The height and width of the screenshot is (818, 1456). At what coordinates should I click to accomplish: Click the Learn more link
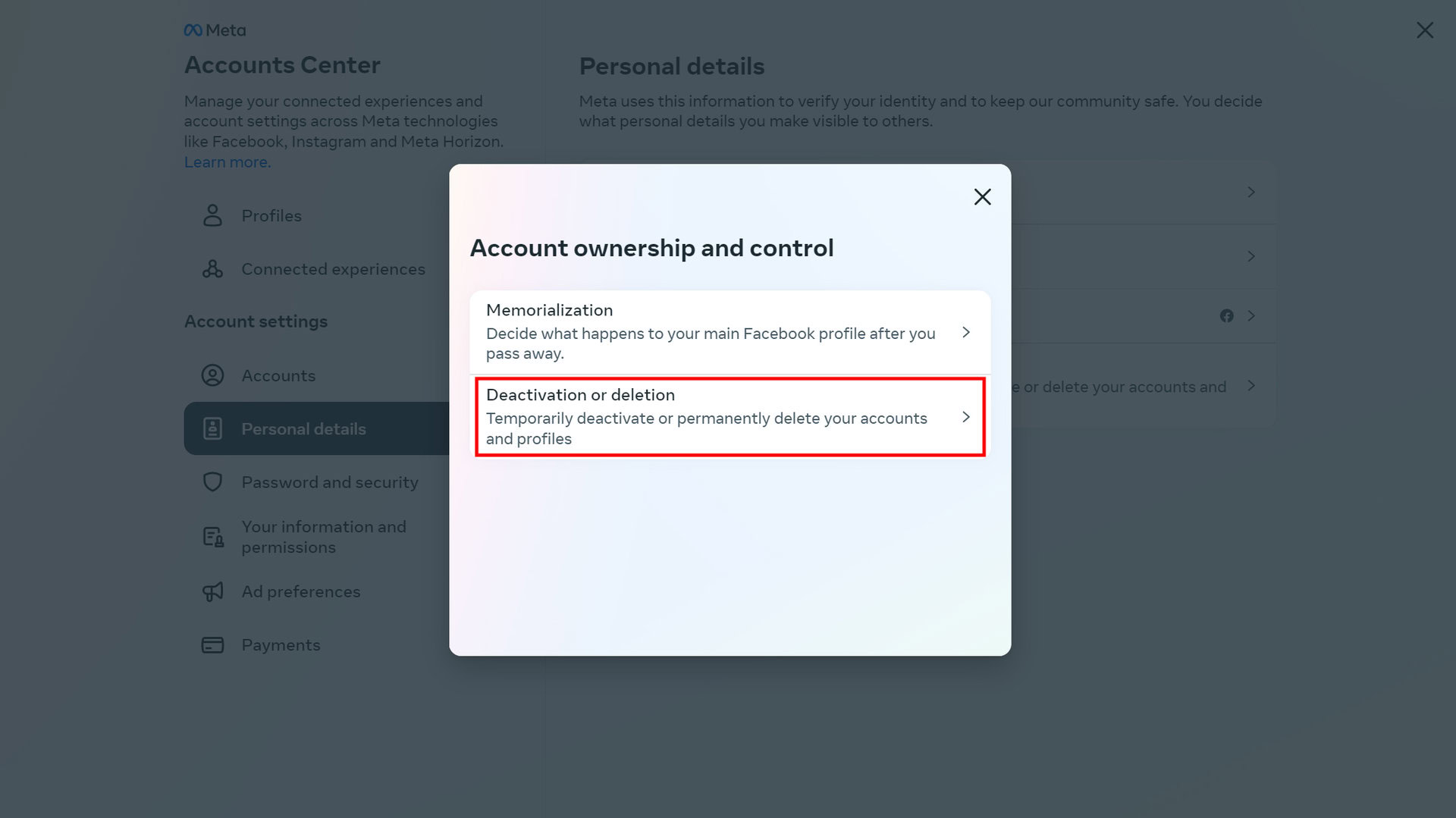tap(227, 162)
